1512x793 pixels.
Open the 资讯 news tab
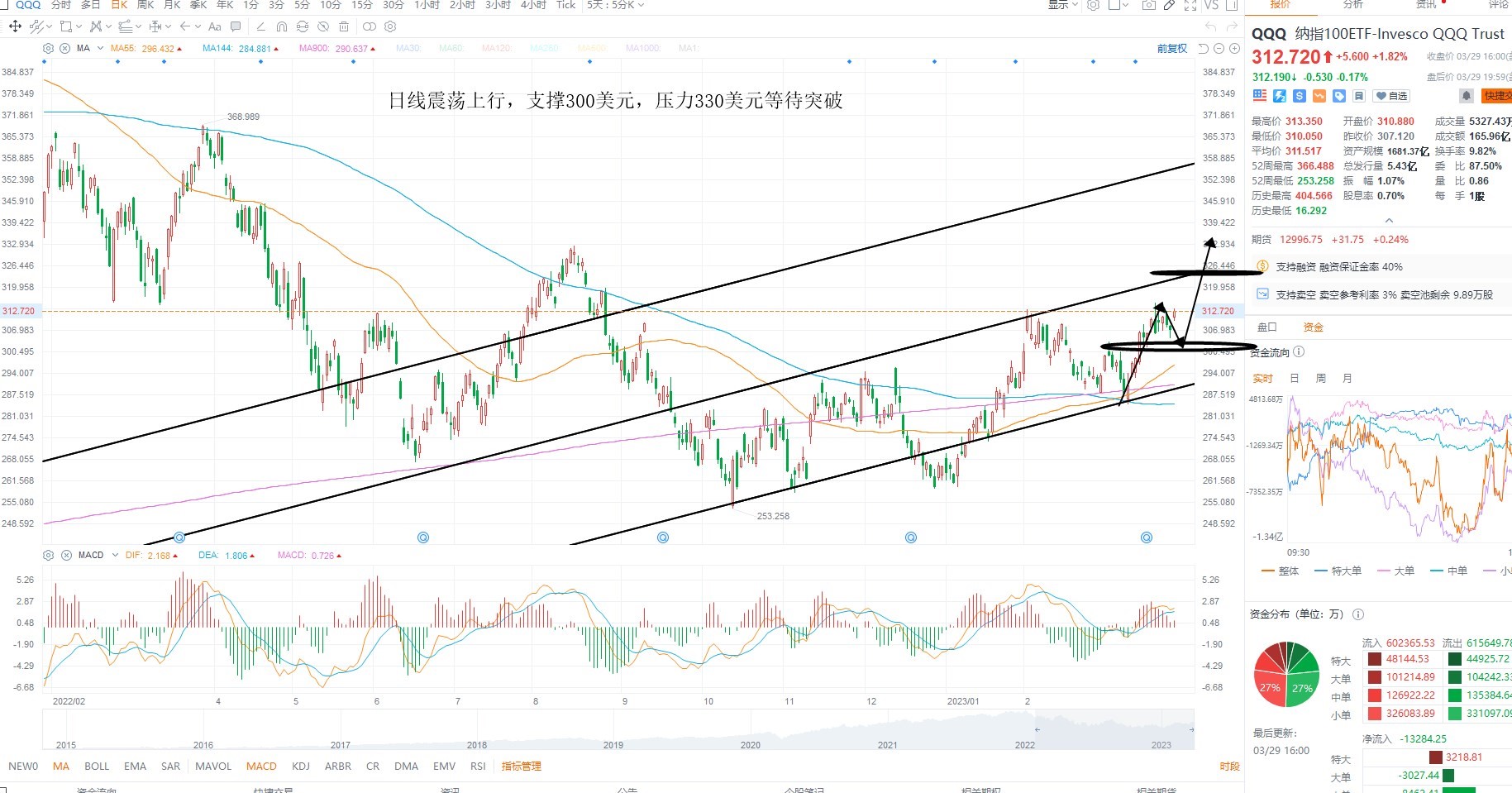[x=1426, y=5]
